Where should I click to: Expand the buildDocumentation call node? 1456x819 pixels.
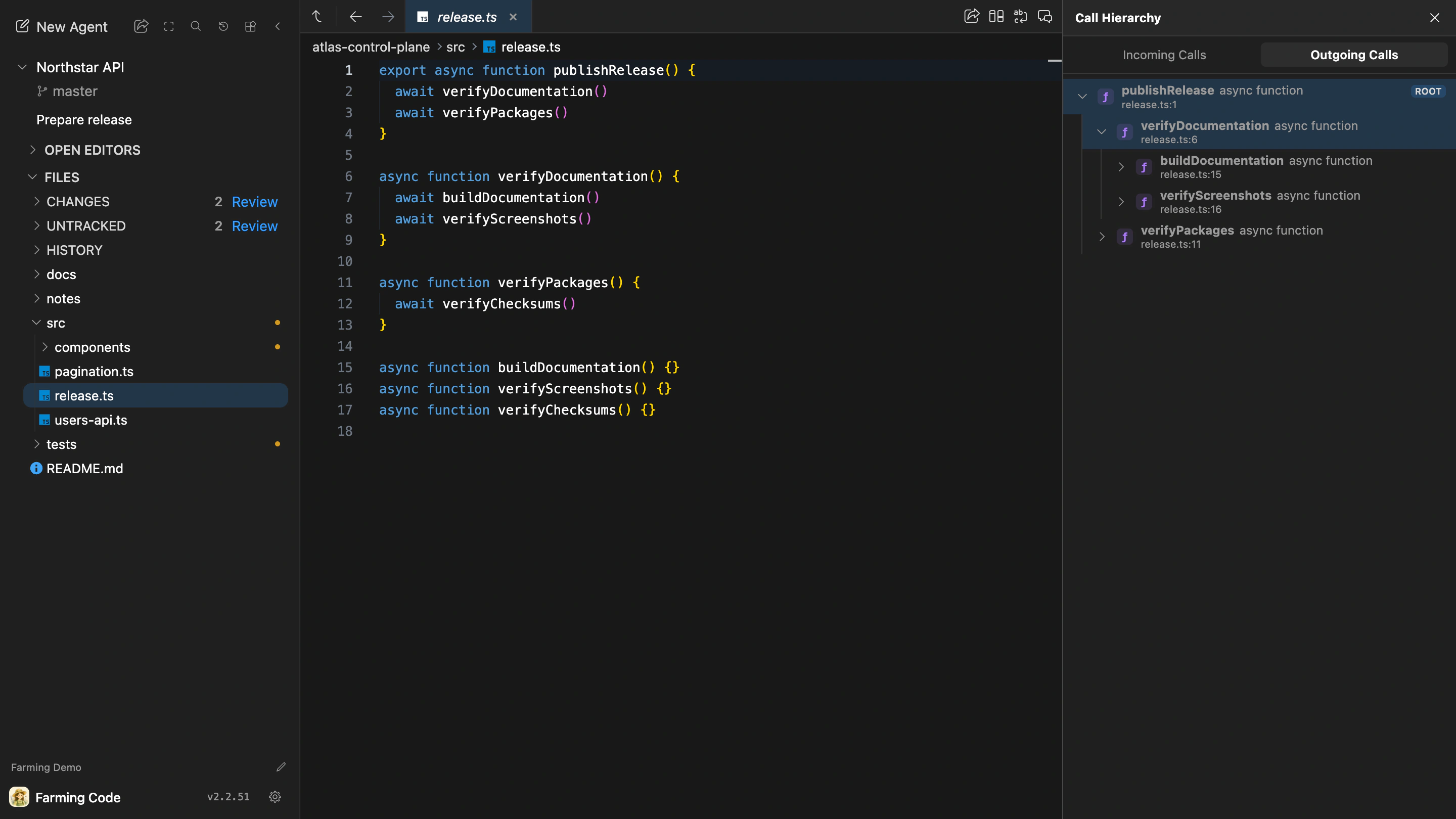[1121, 167]
